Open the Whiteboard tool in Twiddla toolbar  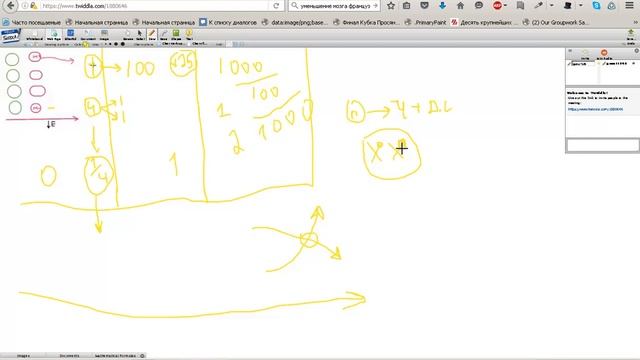[x=35, y=35]
